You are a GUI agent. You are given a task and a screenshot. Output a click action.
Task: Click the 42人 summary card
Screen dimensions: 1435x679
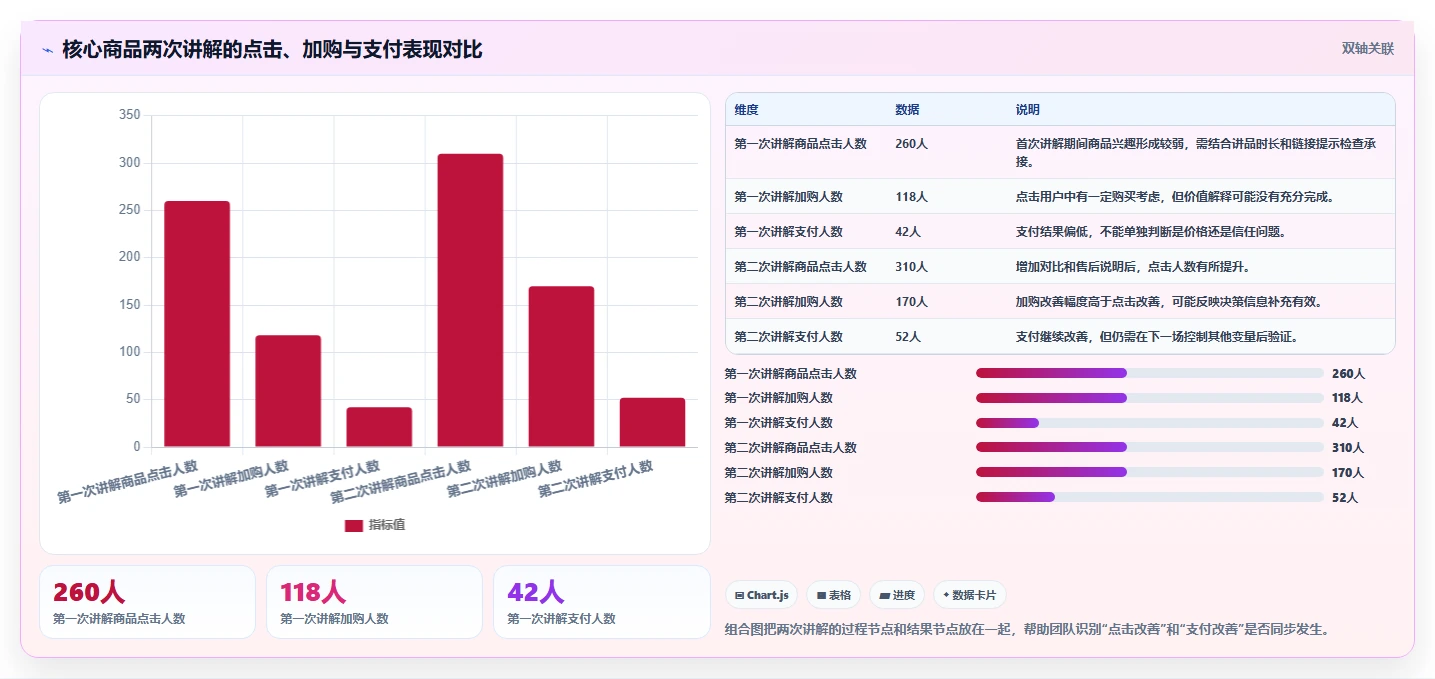pos(601,602)
